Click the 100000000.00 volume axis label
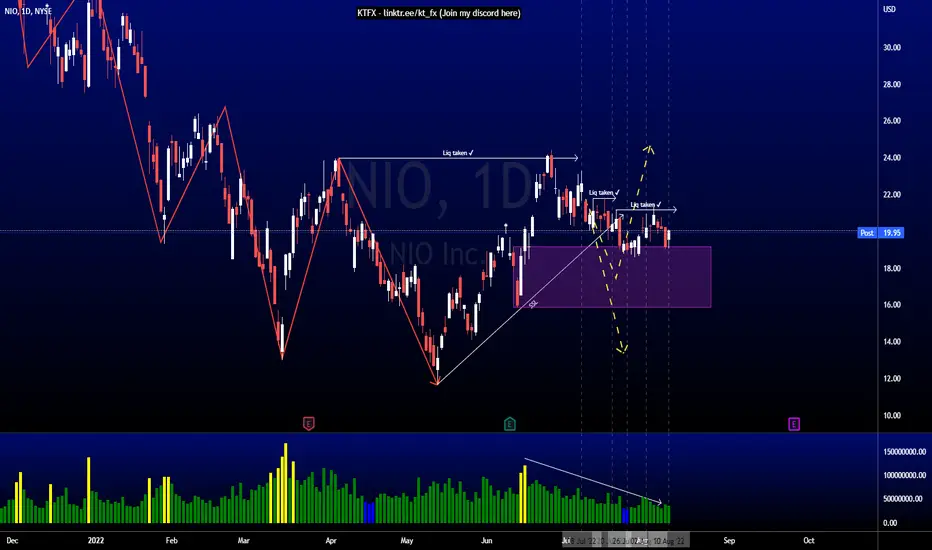932x550 pixels. point(904,475)
